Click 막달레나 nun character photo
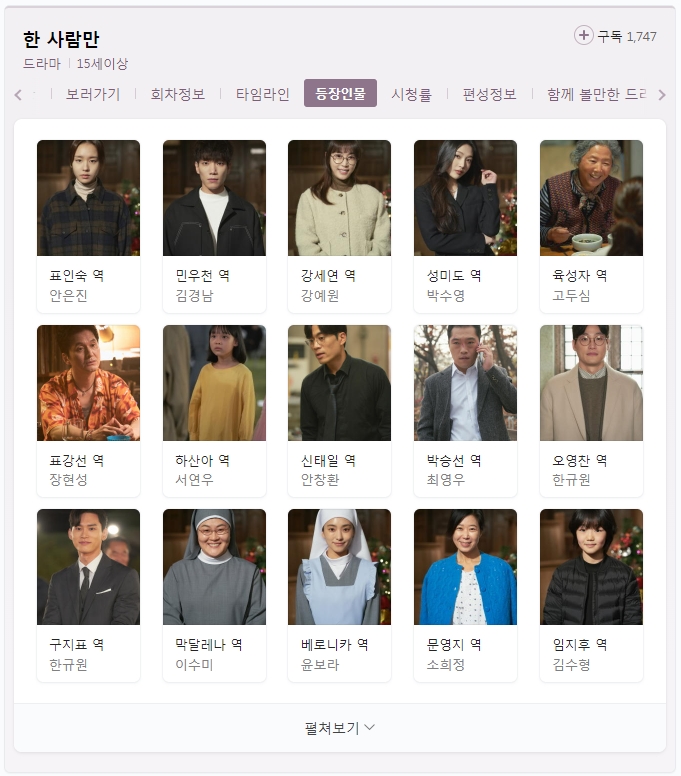The image size is (681, 776). click(214, 567)
